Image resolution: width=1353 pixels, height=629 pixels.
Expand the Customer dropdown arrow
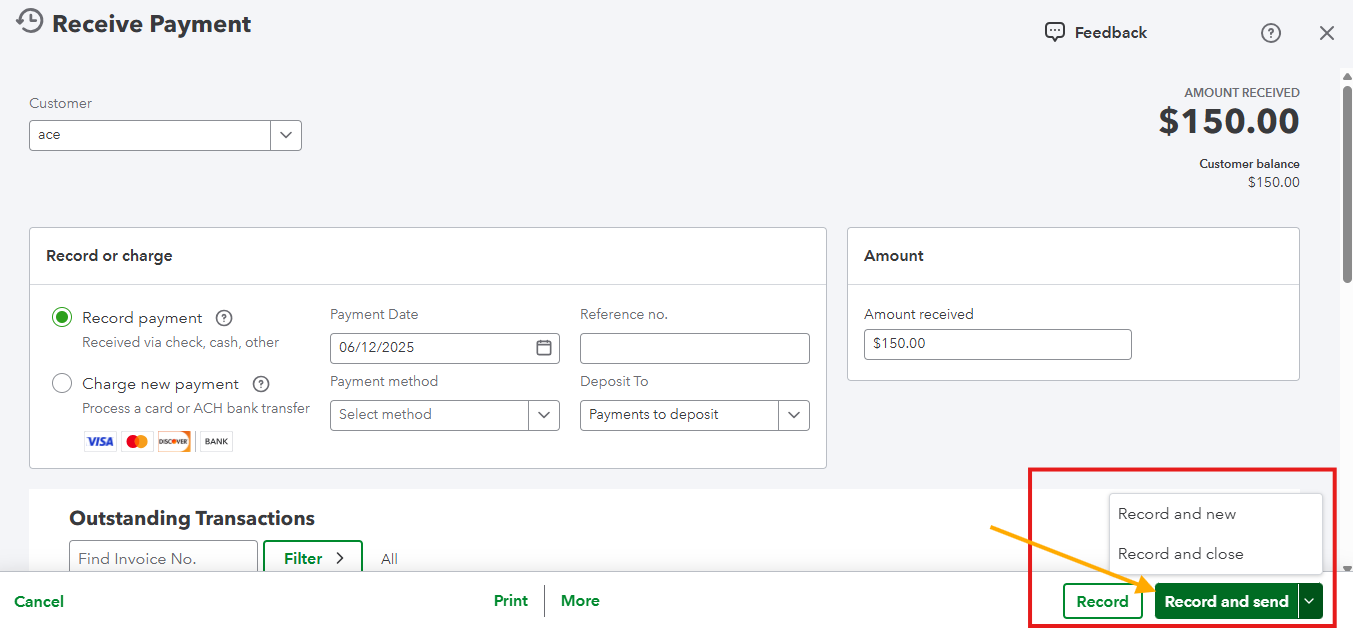pos(286,135)
